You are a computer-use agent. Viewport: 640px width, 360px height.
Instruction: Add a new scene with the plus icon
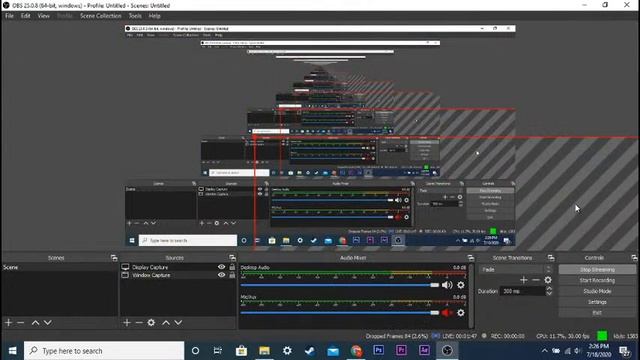point(8,322)
